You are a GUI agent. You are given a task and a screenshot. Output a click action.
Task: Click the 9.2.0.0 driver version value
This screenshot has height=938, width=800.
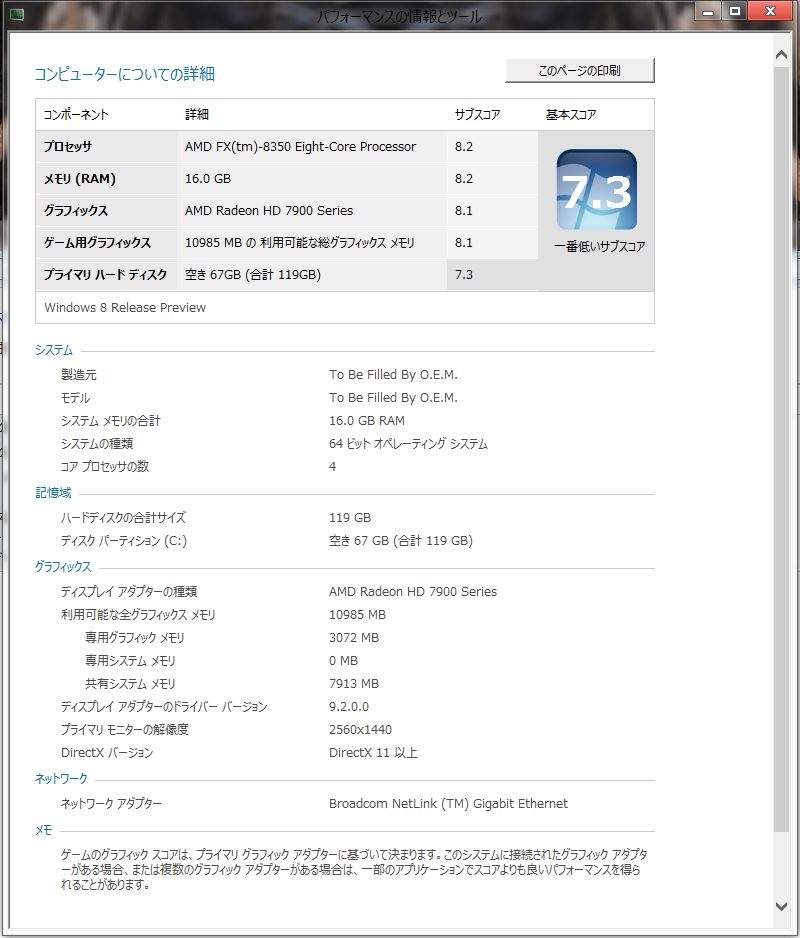[x=349, y=706]
